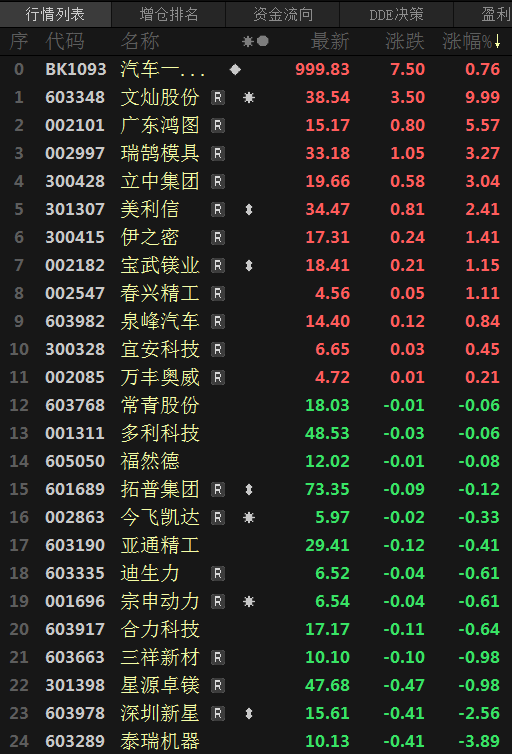The height and width of the screenshot is (754, 512).
Task: Click the R badge for 伊之密
Action: coord(218,238)
